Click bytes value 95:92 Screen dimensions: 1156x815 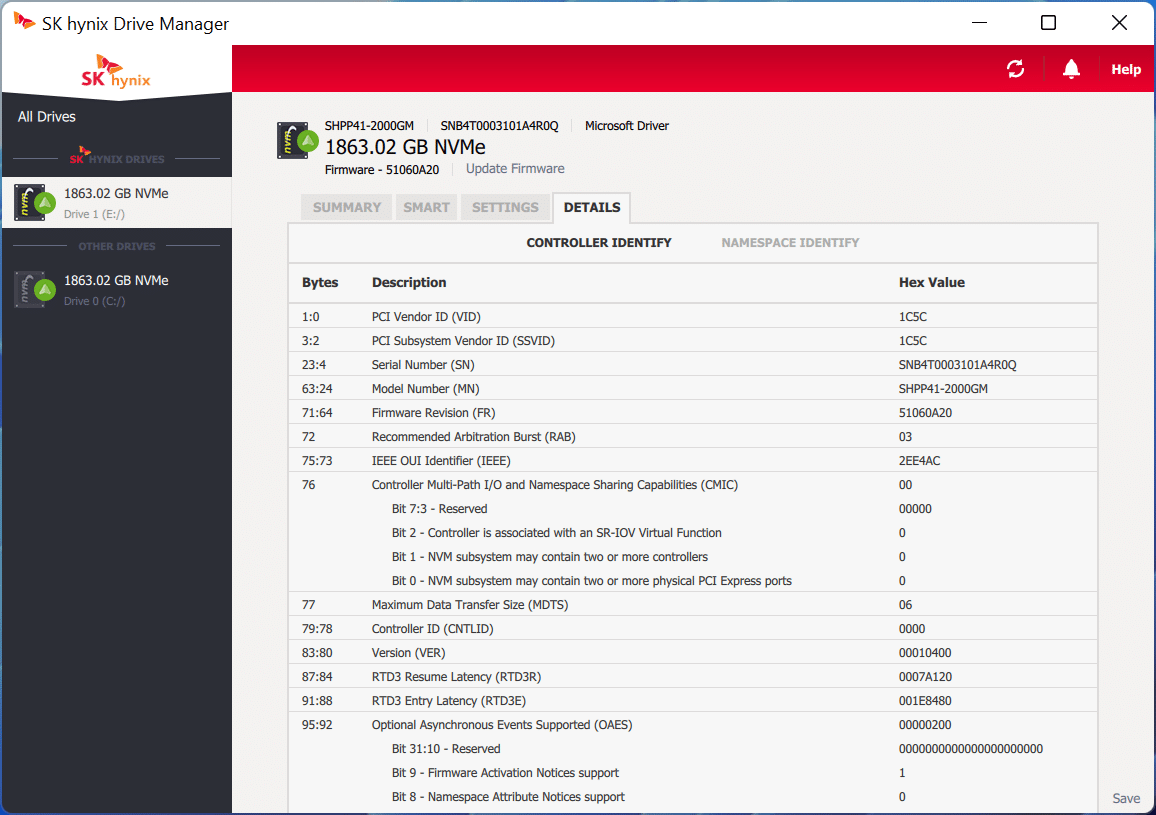pyautogui.click(x=317, y=724)
